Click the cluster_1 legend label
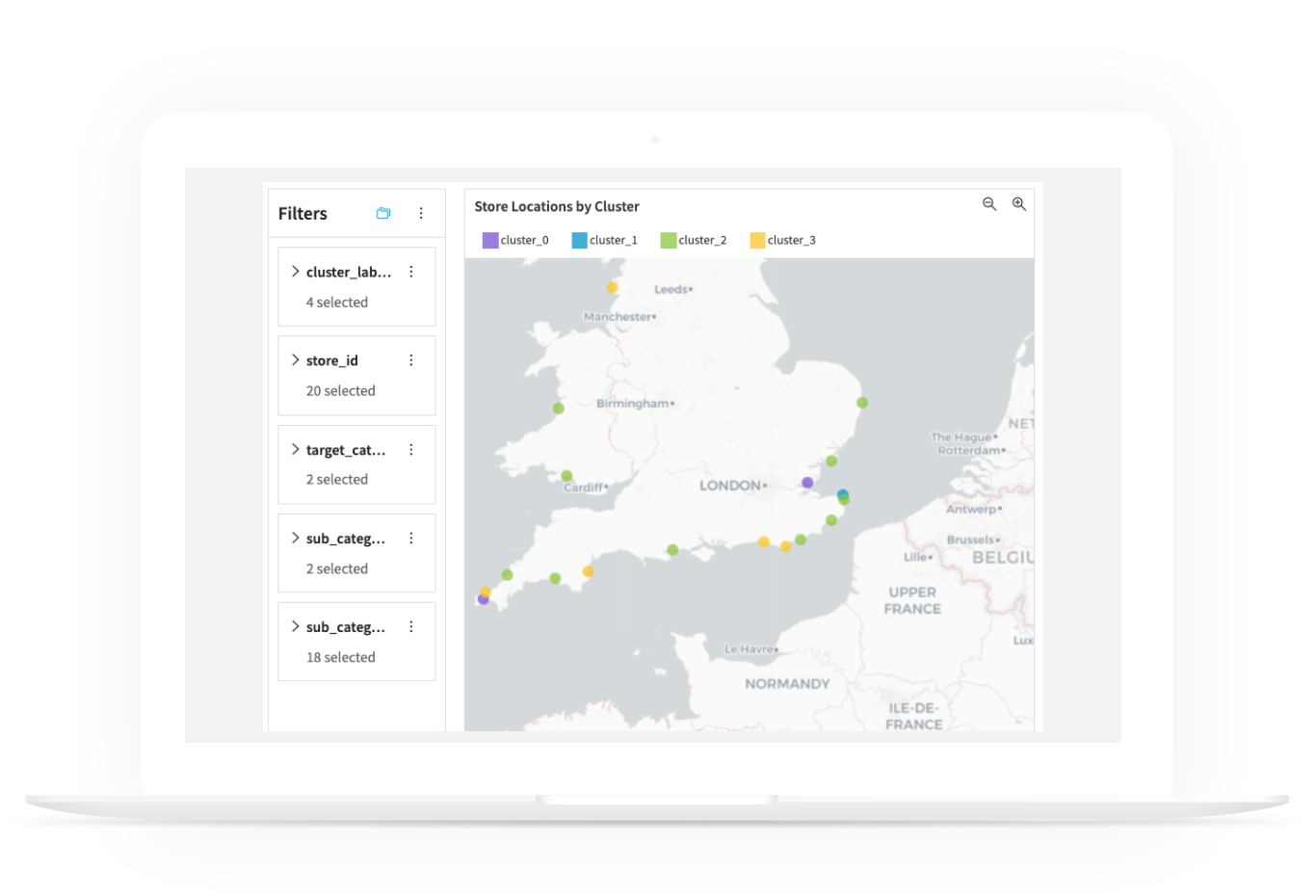 point(614,240)
